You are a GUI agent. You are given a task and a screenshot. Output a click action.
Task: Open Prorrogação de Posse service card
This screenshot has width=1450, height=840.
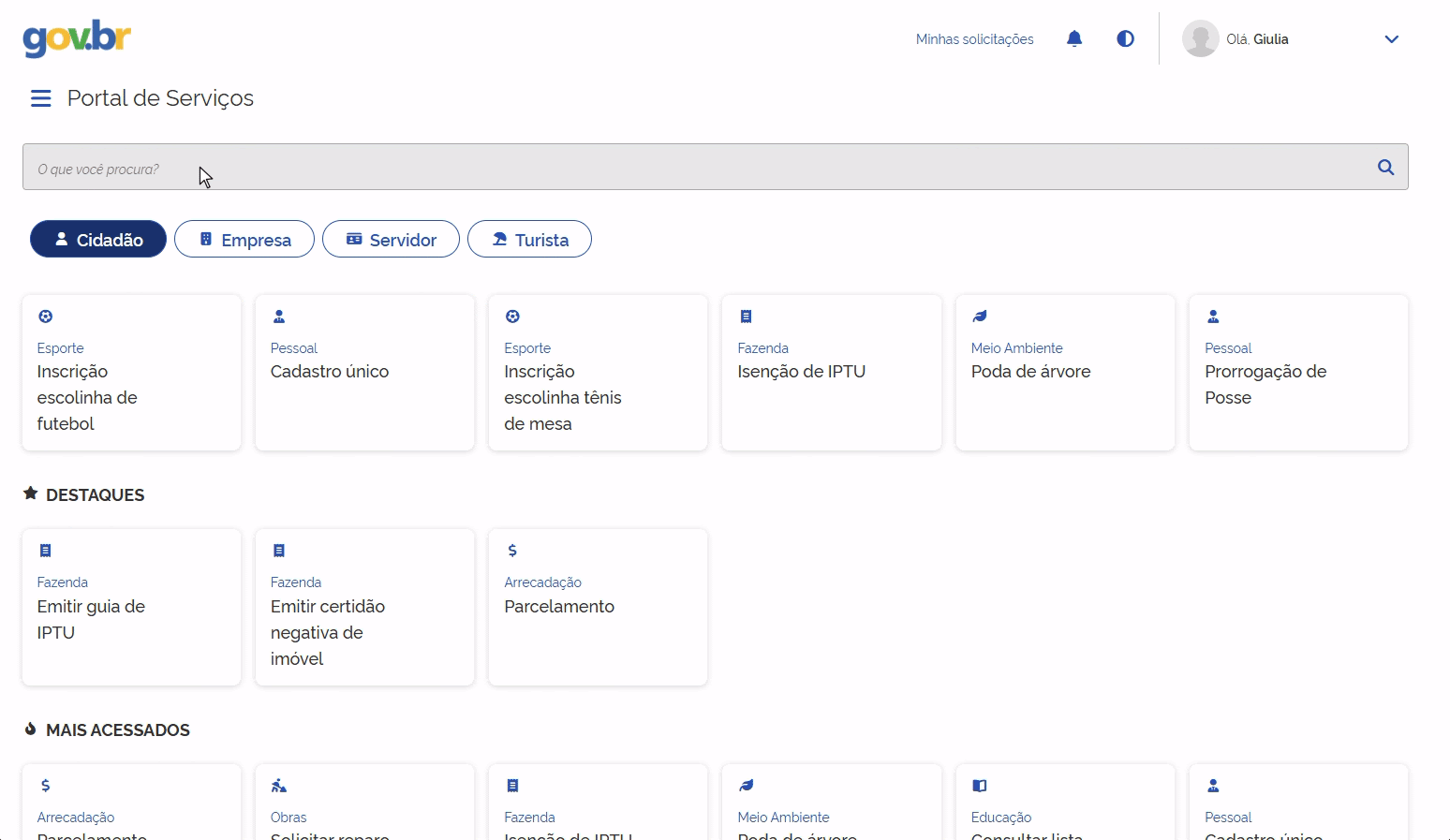[x=1298, y=373]
